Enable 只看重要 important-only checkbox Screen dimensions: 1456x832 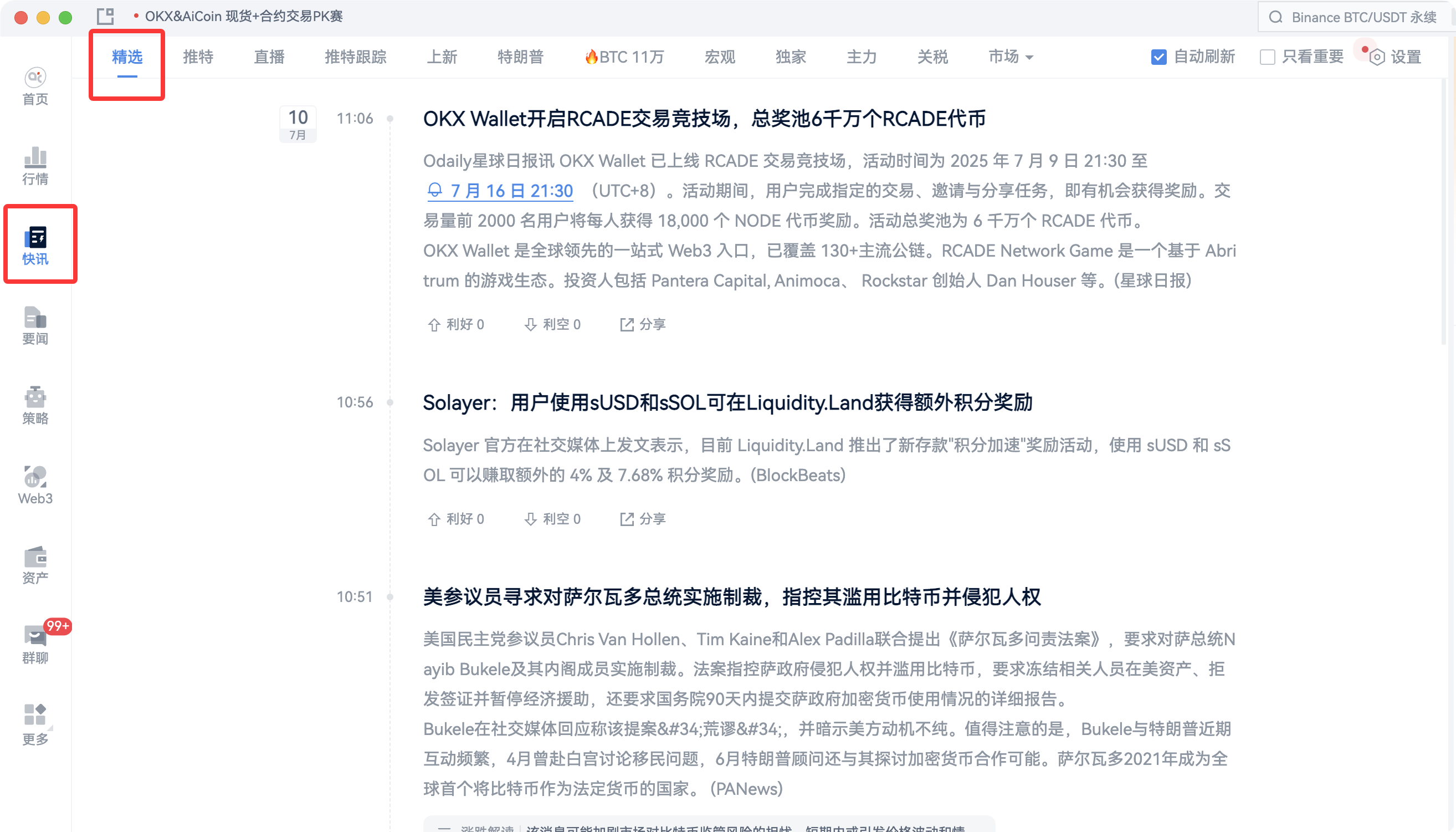click(1267, 57)
